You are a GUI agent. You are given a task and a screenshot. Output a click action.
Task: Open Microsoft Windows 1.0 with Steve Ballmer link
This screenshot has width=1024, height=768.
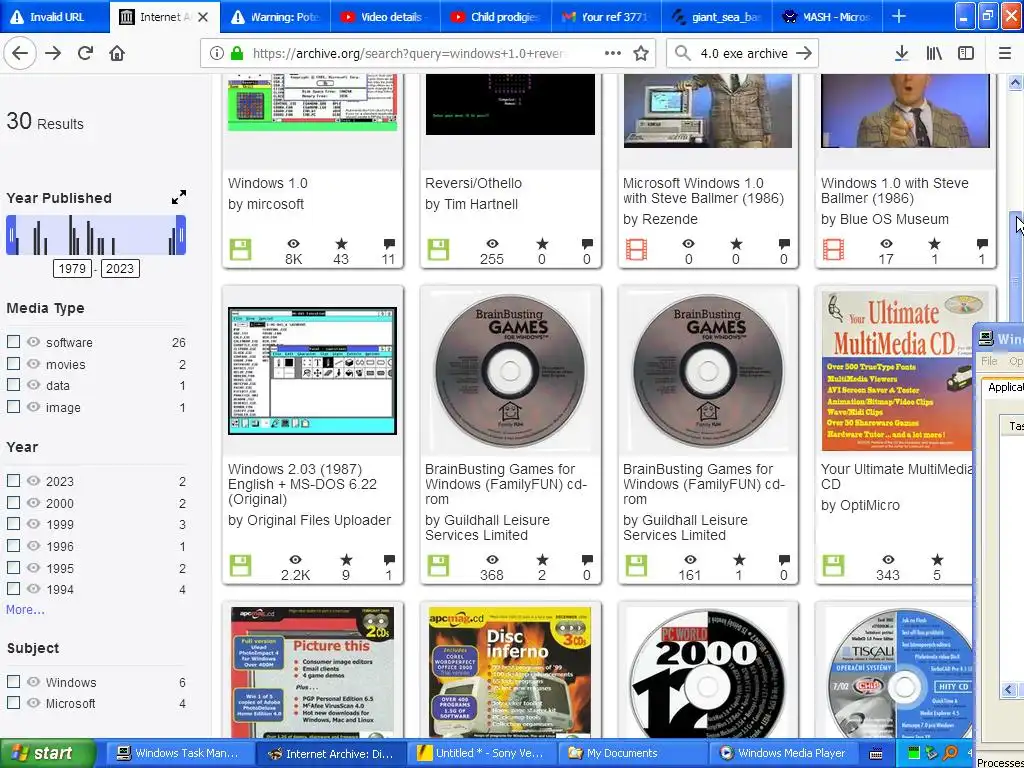[703, 191]
